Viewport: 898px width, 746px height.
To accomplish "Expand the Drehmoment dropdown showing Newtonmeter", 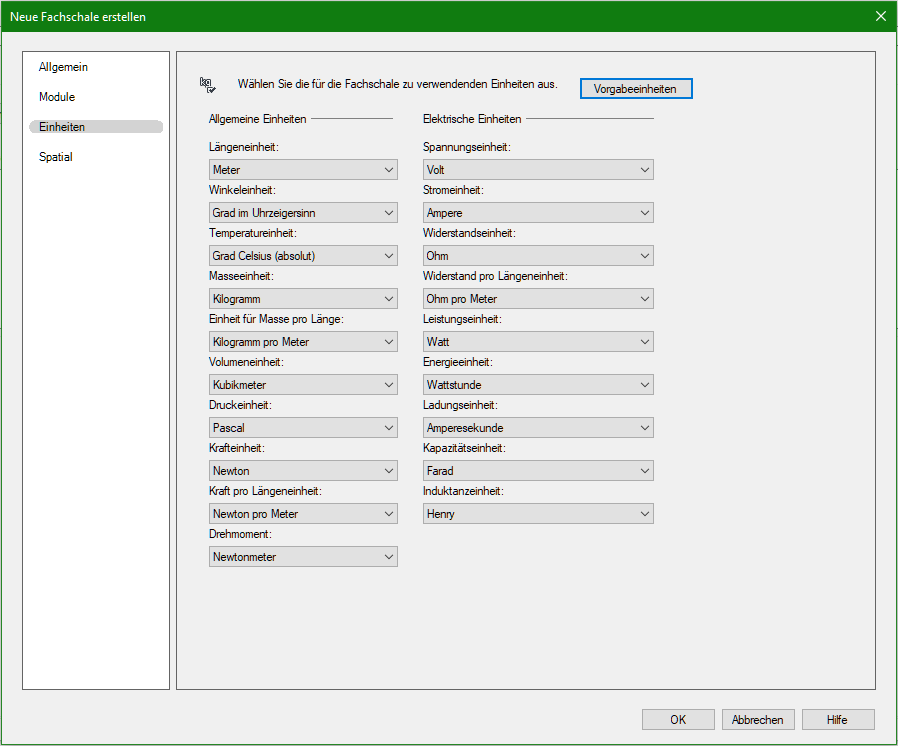I will [x=303, y=556].
